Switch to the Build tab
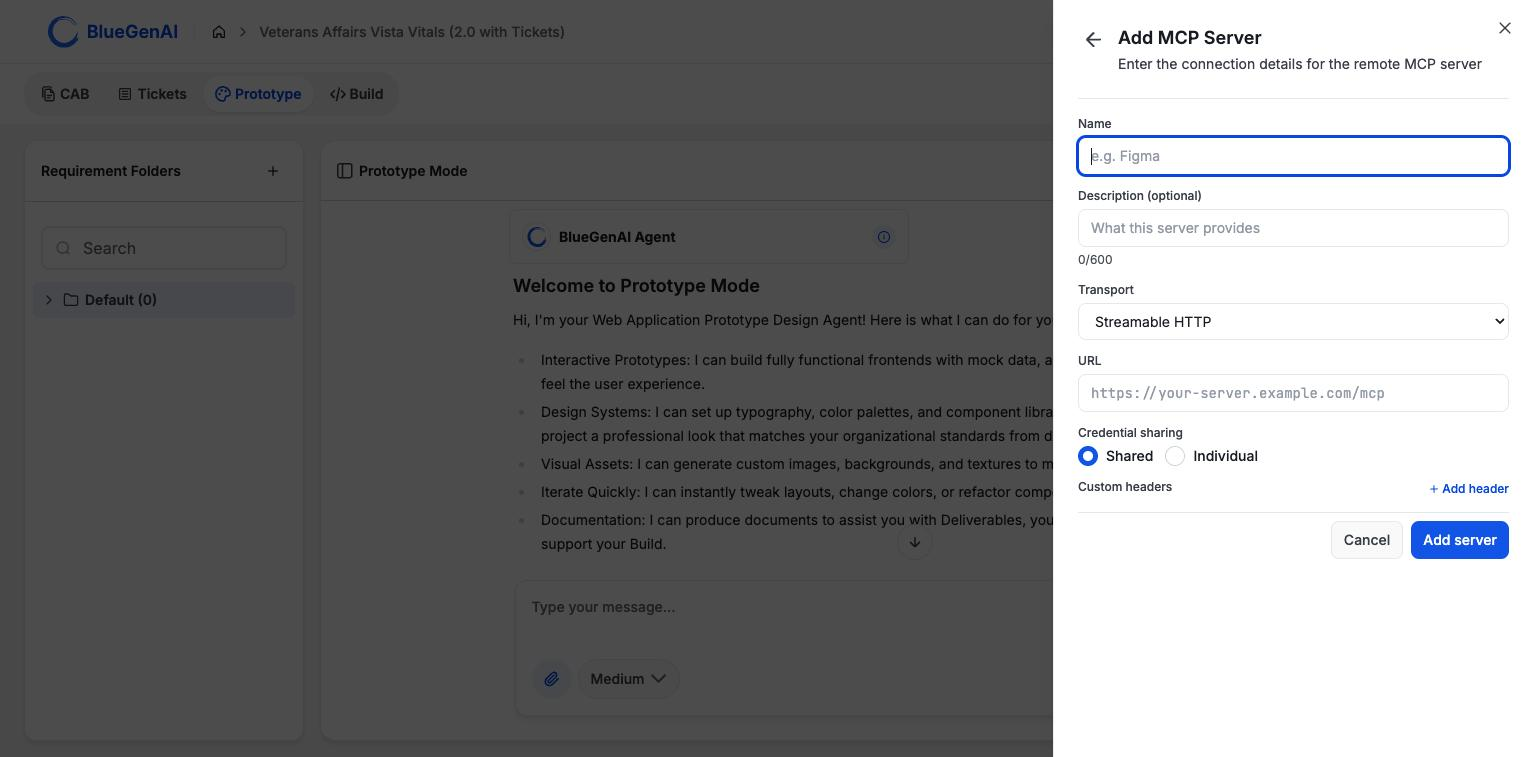The image size is (1533, 757). pyautogui.click(x=356, y=94)
